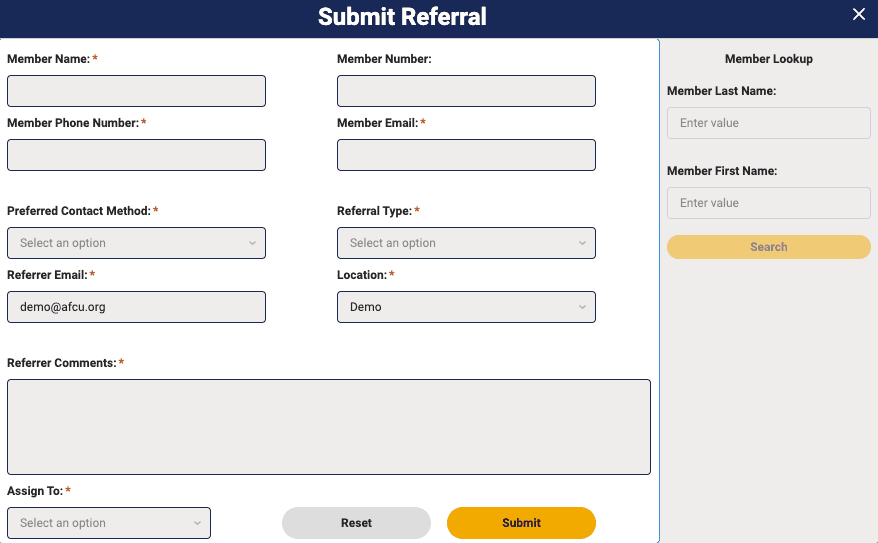Click the chevron on Preferred Contact Method

point(252,243)
